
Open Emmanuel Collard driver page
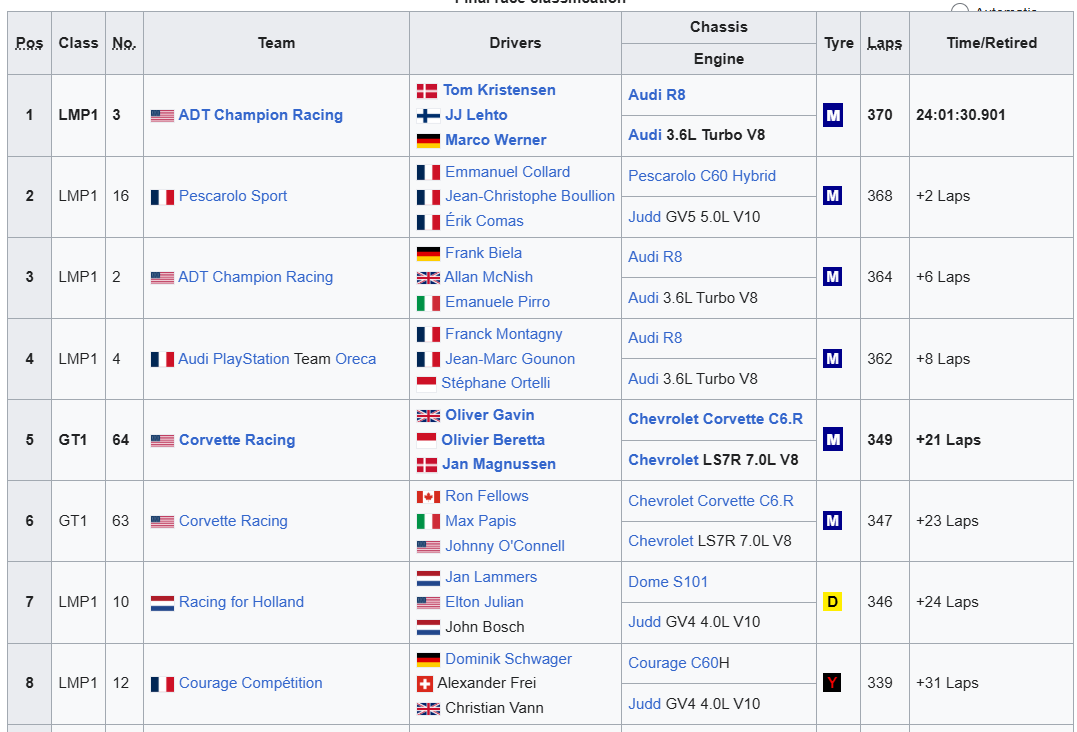pos(507,172)
